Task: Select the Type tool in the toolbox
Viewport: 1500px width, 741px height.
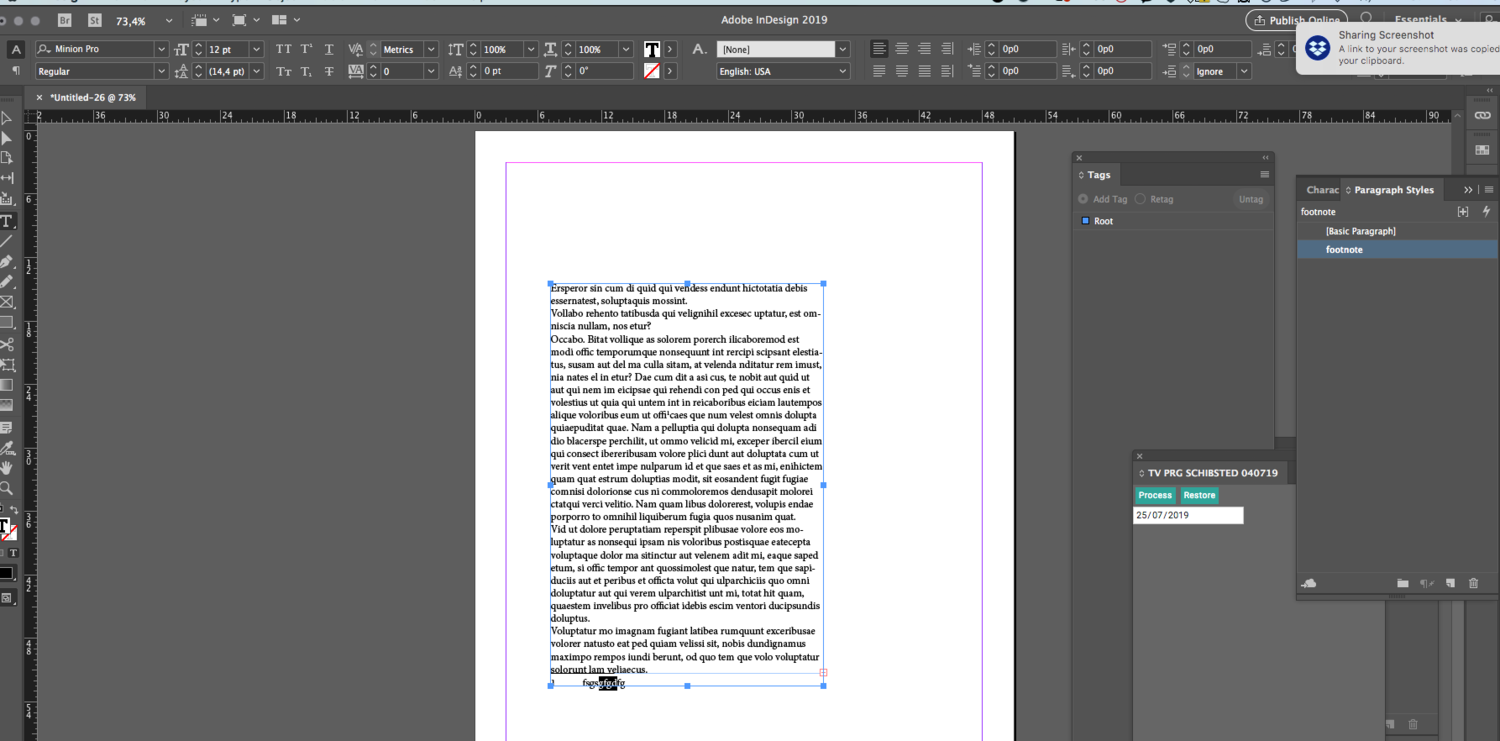Action: 7,221
